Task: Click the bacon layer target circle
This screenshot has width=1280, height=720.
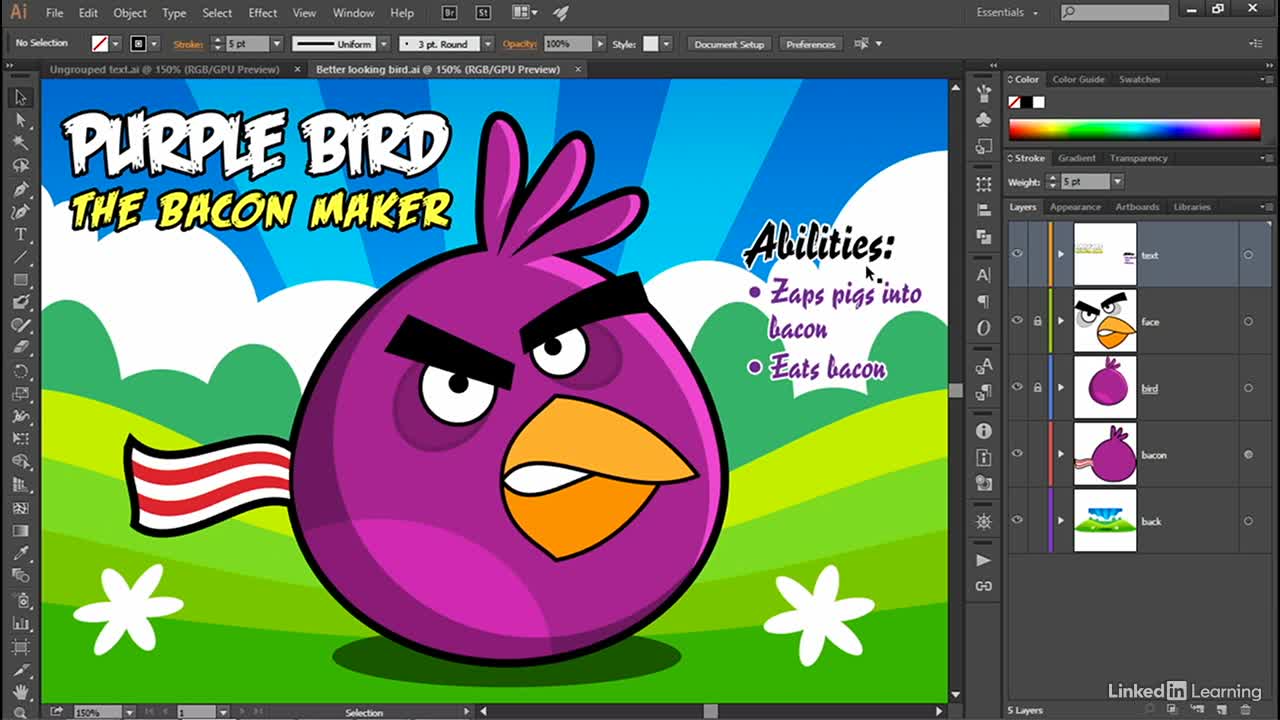Action: 1248,454
